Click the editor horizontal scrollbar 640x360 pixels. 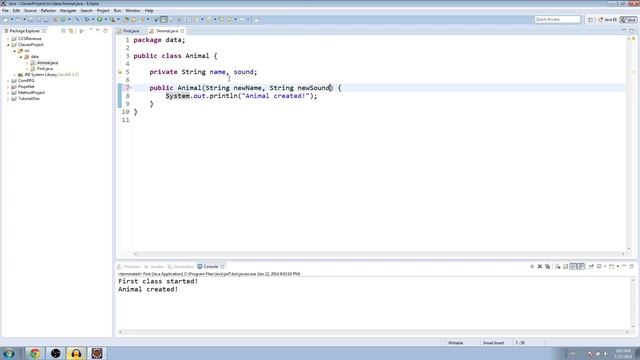point(379,254)
